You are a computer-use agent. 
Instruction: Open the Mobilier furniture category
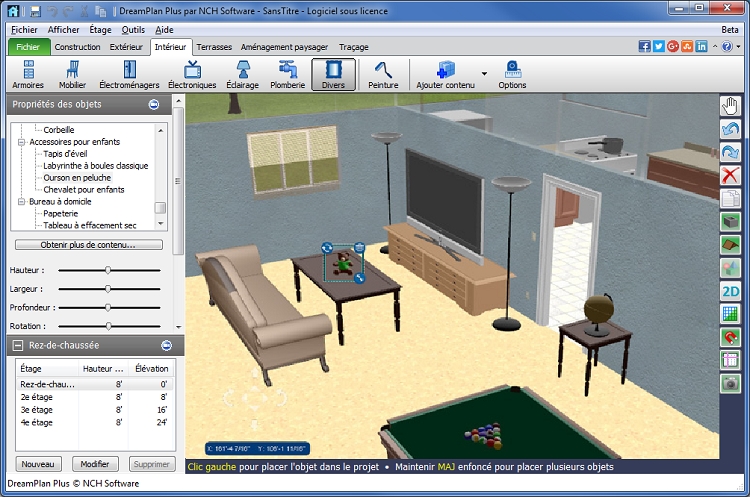(x=72, y=75)
